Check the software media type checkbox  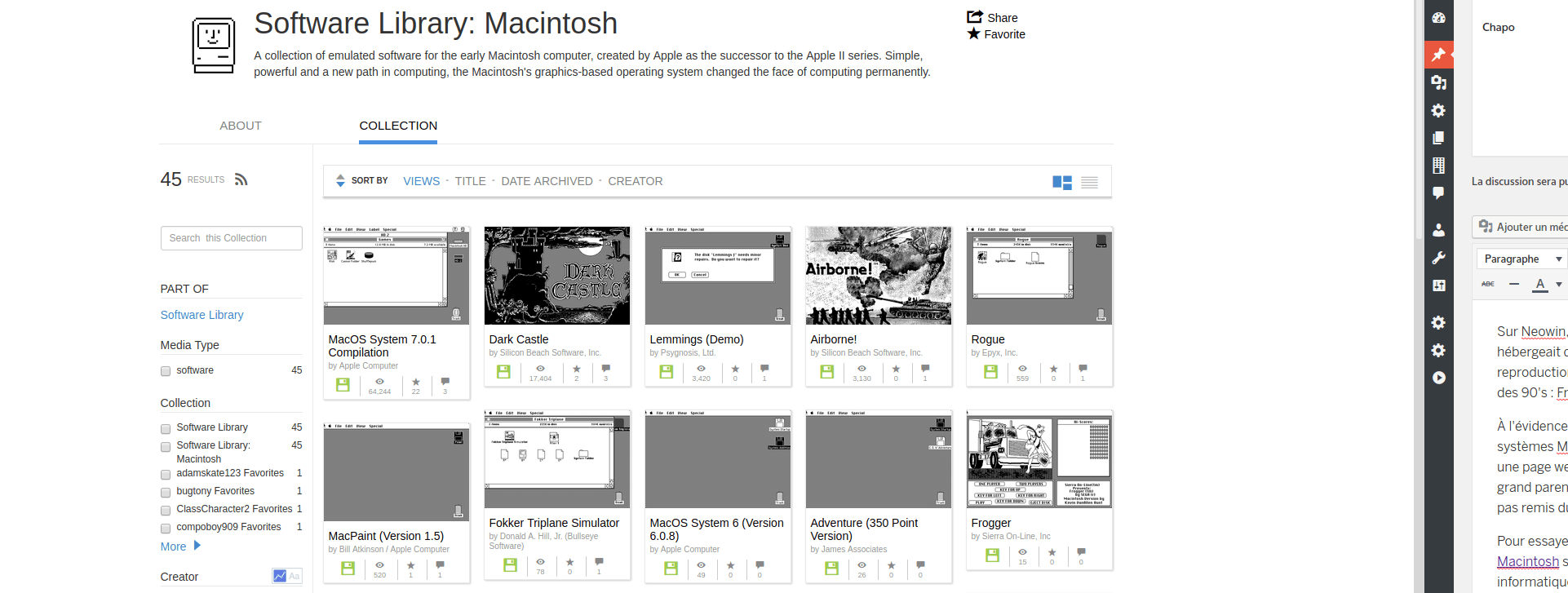coord(166,371)
